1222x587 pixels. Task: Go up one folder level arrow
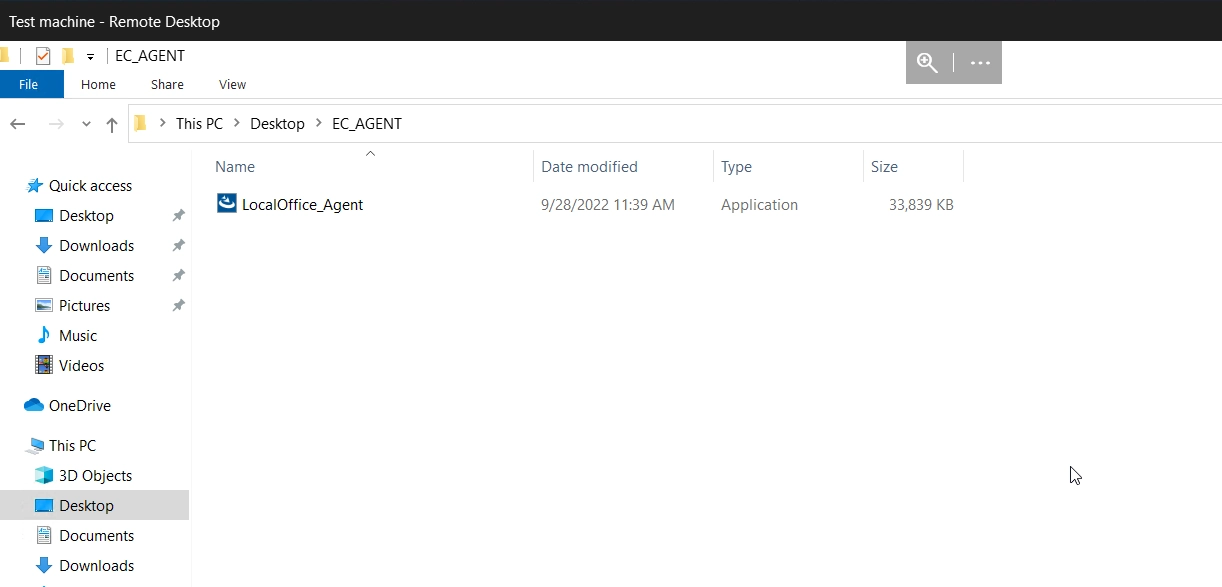(112, 124)
